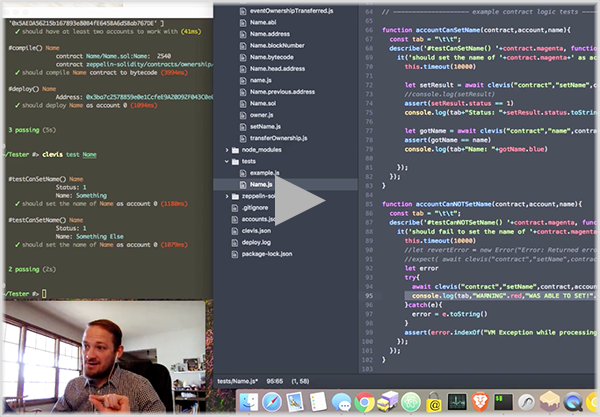Screen dimensions: 600x417
Task: Click the file icon beside .gitignore
Action: [235, 208]
